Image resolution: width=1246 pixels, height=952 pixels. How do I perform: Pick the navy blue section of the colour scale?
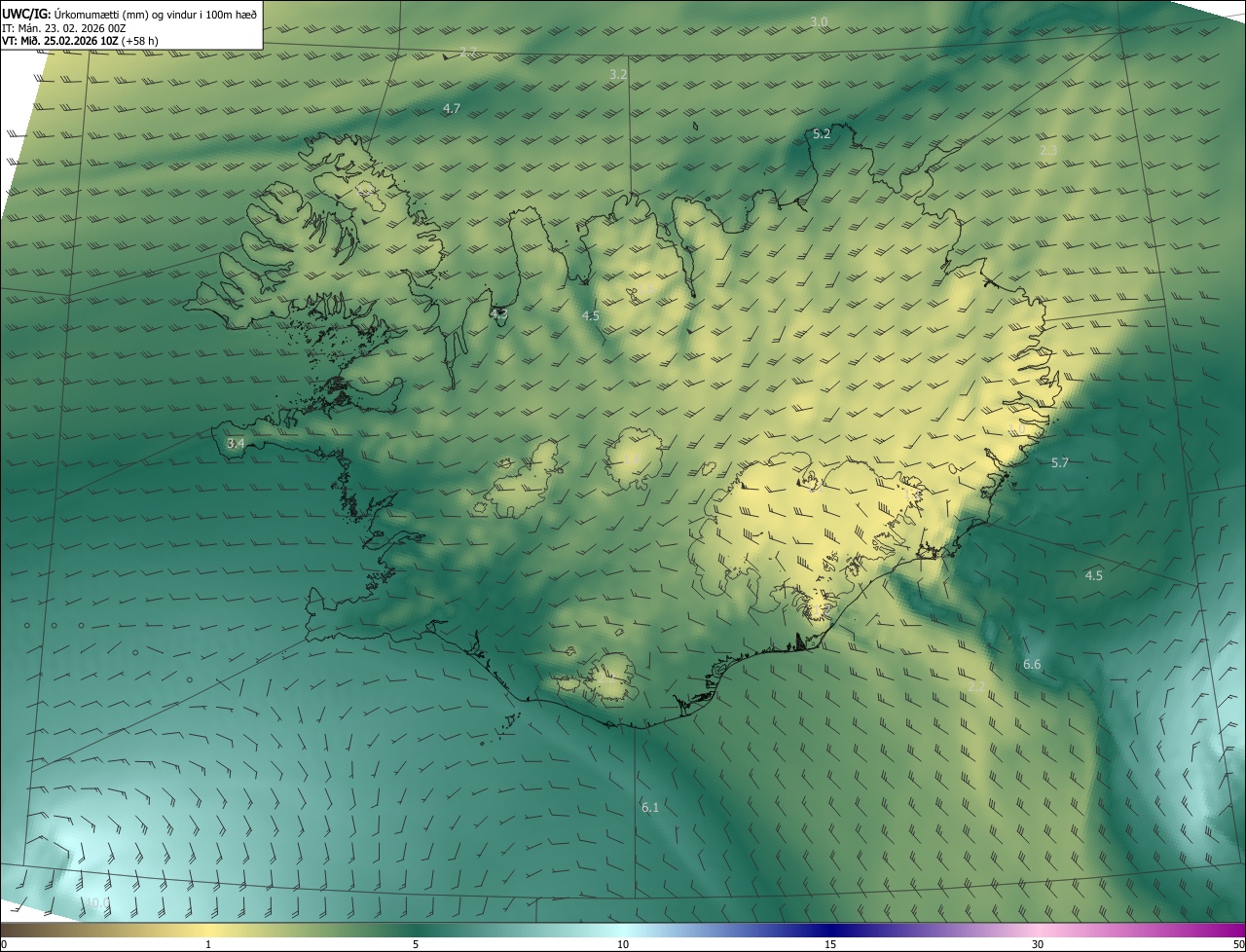(x=830, y=931)
